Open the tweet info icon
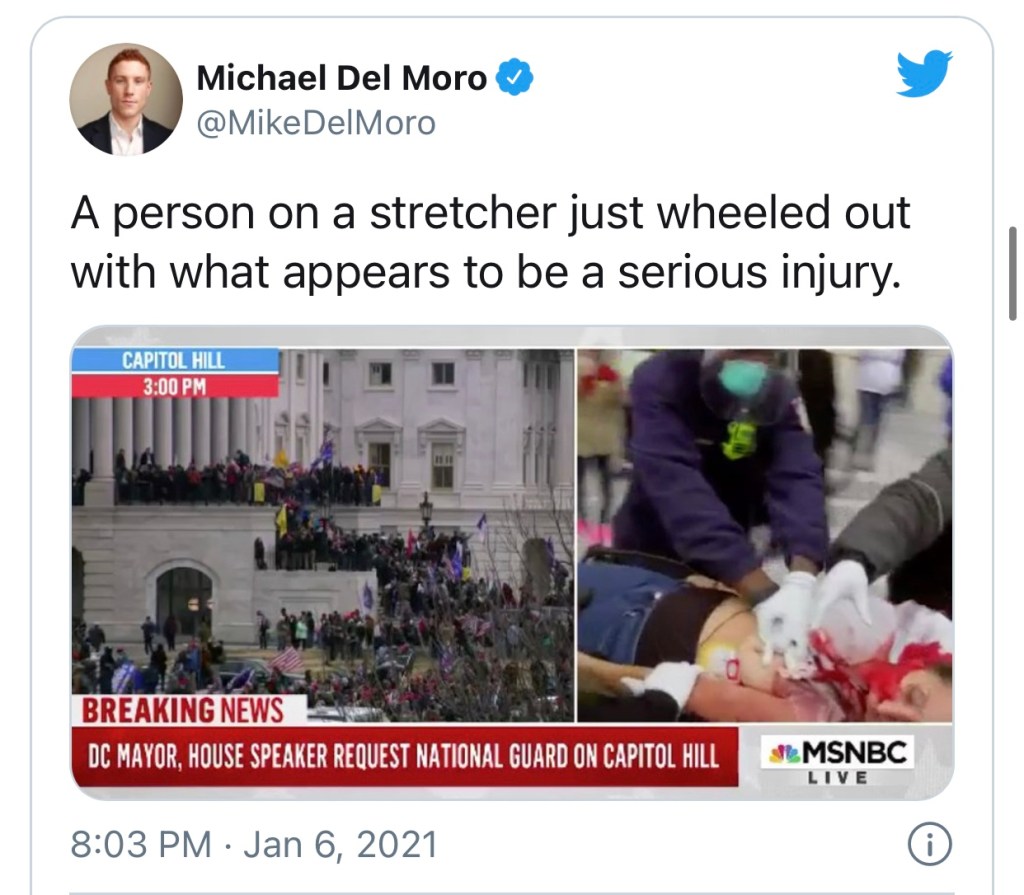The image size is (1024, 895). tap(930, 844)
